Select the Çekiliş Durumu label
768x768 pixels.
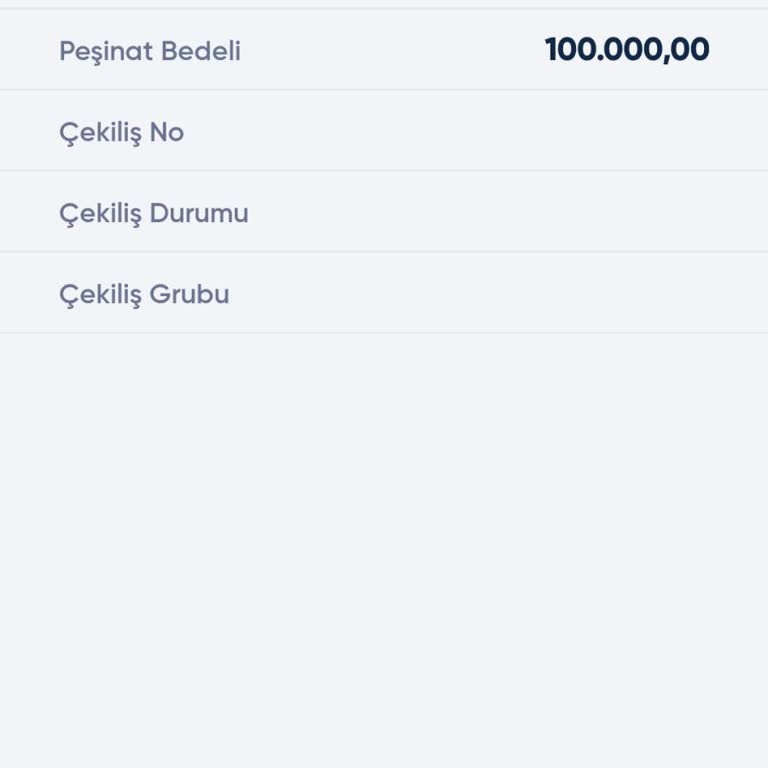(x=153, y=214)
